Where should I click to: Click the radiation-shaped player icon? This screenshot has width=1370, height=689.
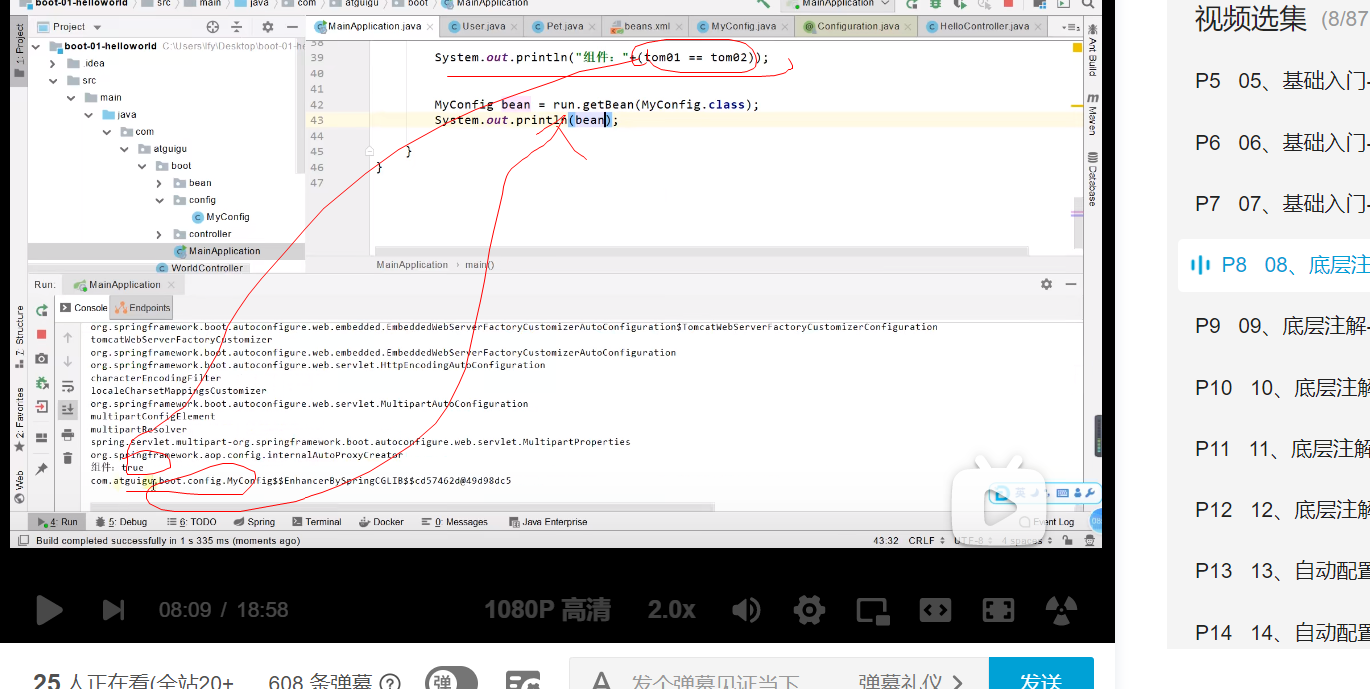tap(1061, 609)
